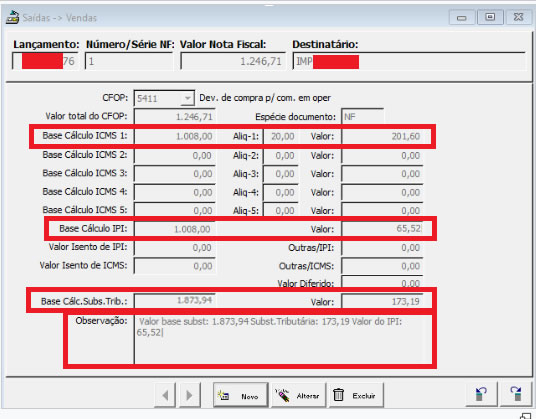This screenshot has width=536, height=419.
Task: Click the Base Cálculo ICMS 1 field
Action: pos(174,136)
